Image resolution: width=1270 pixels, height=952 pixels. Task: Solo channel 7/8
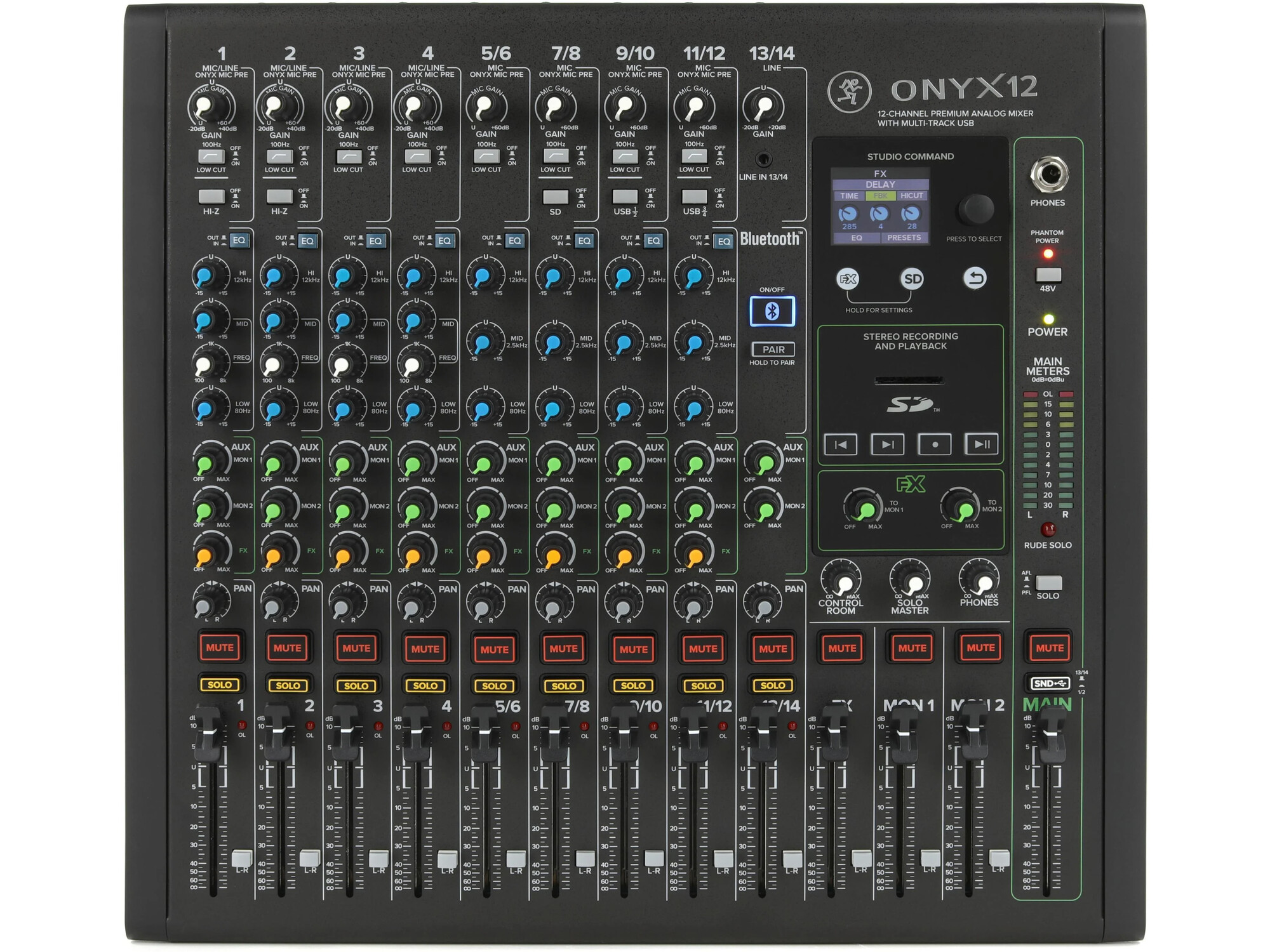564,685
